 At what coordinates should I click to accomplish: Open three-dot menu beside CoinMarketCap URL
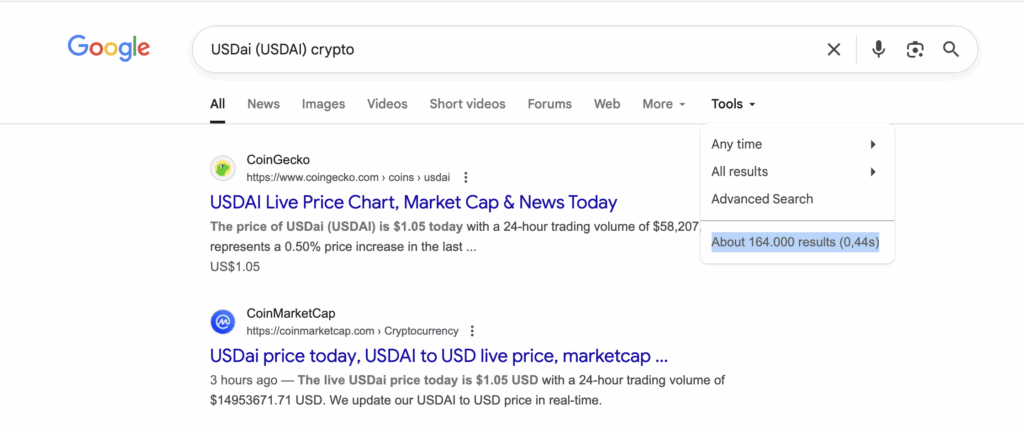tap(472, 331)
